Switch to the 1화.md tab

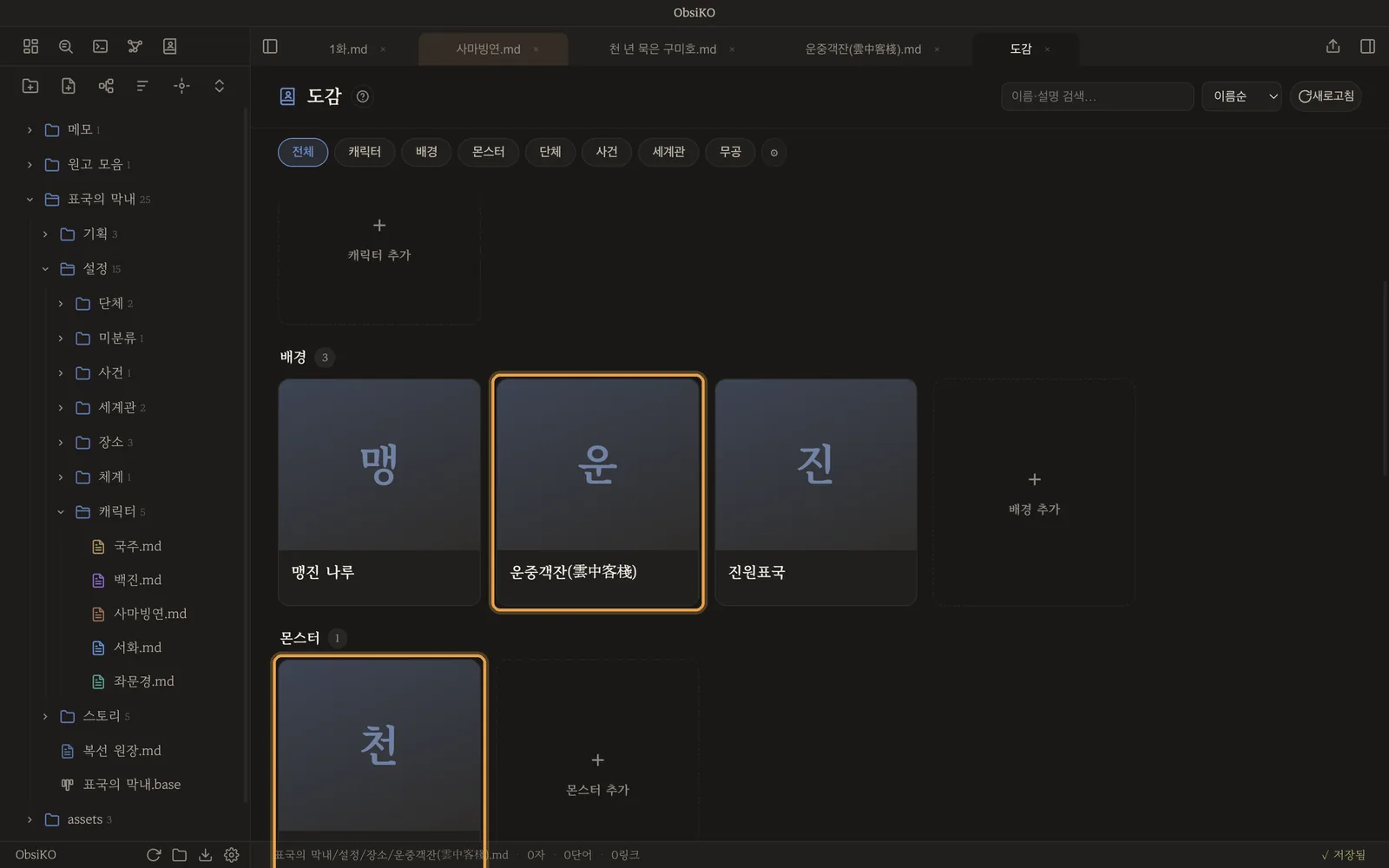click(348, 49)
